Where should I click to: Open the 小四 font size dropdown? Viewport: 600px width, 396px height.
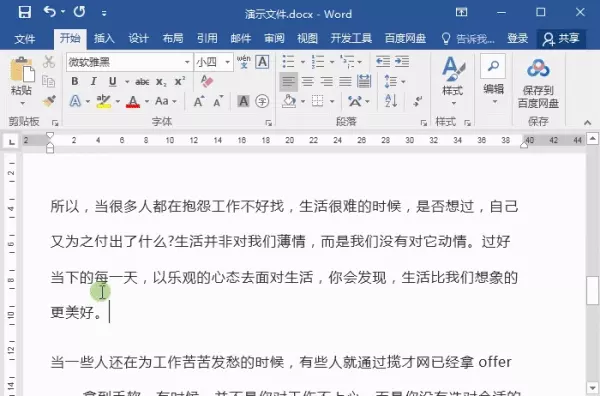pyautogui.click(x=228, y=62)
